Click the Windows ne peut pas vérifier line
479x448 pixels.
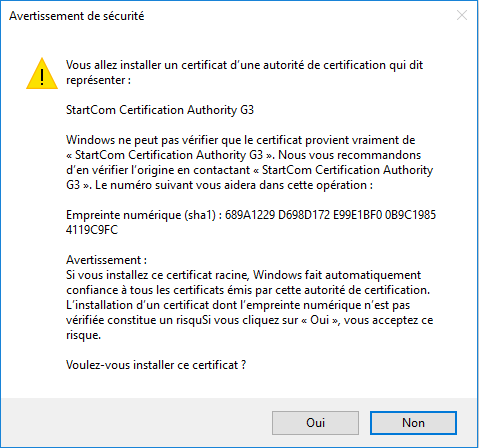pos(240,140)
